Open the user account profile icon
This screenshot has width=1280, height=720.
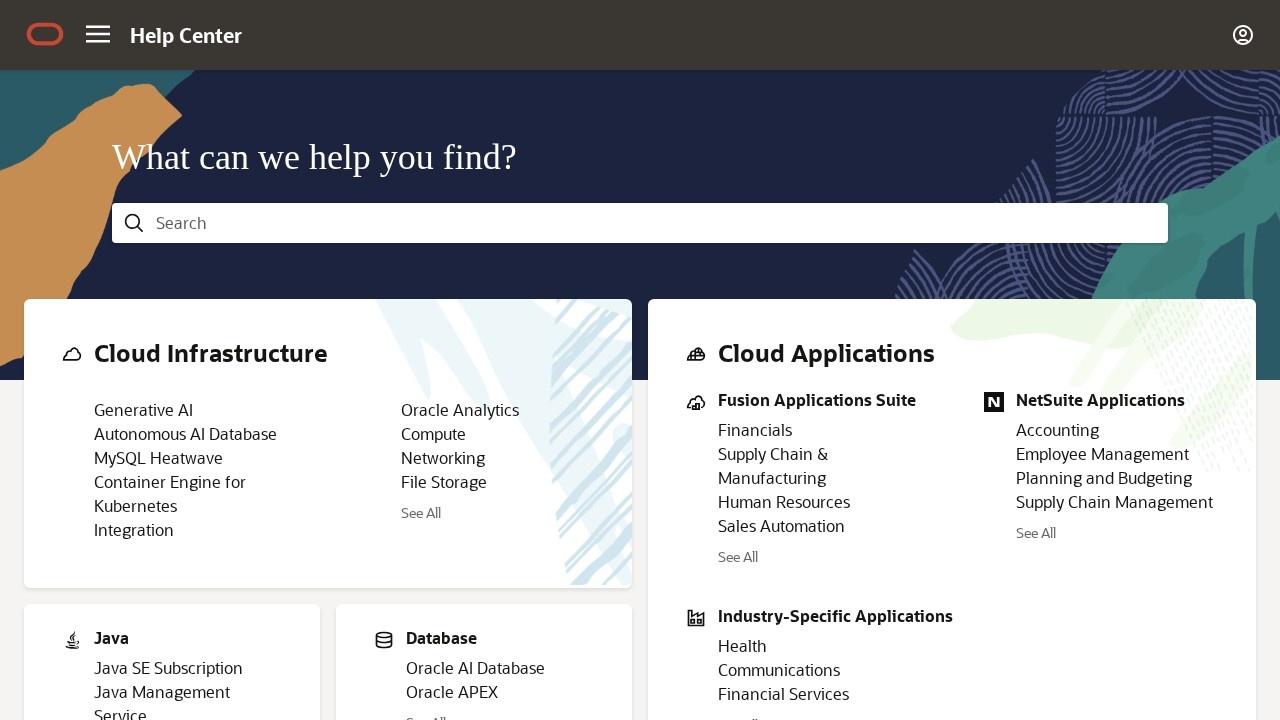click(1243, 35)
